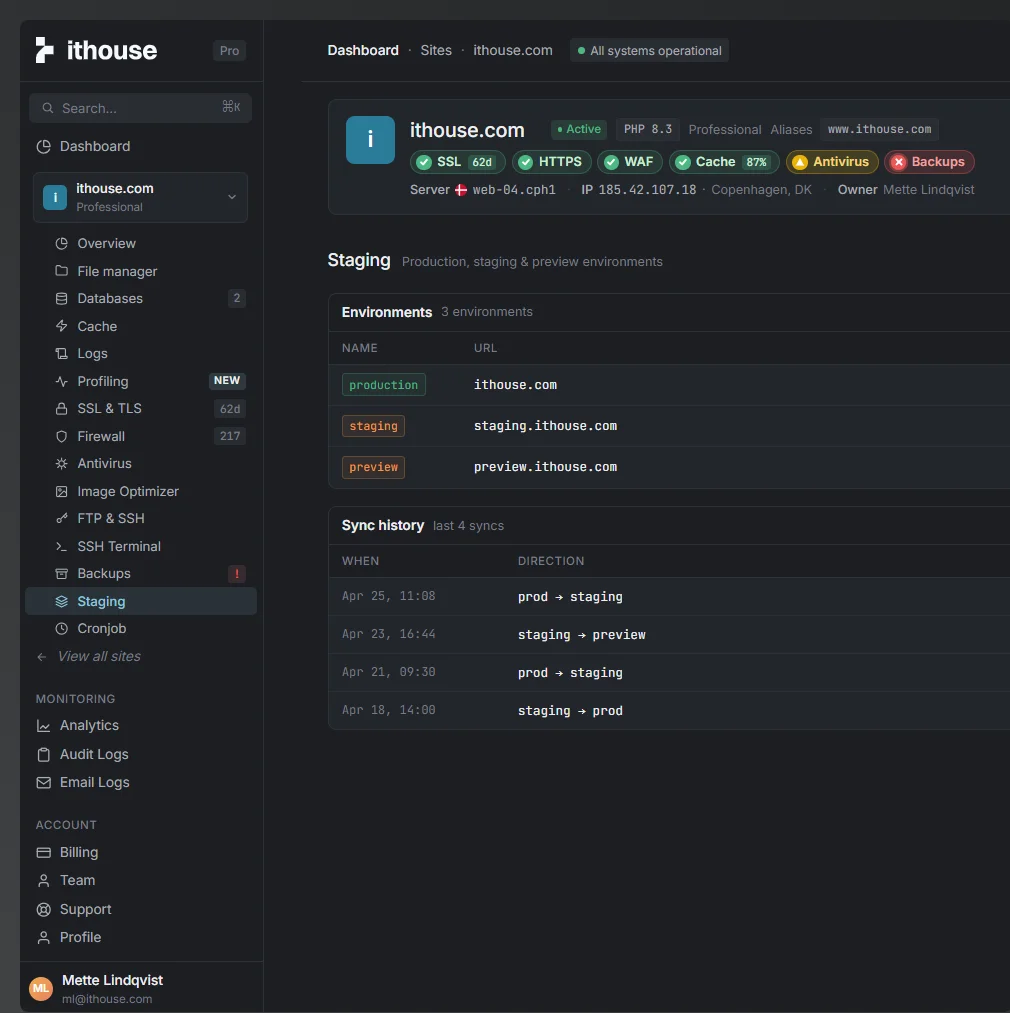The height and width of the screenshot is (1013, 1010).
Task: Click the All systems operational status
Action: coord(649,50)
